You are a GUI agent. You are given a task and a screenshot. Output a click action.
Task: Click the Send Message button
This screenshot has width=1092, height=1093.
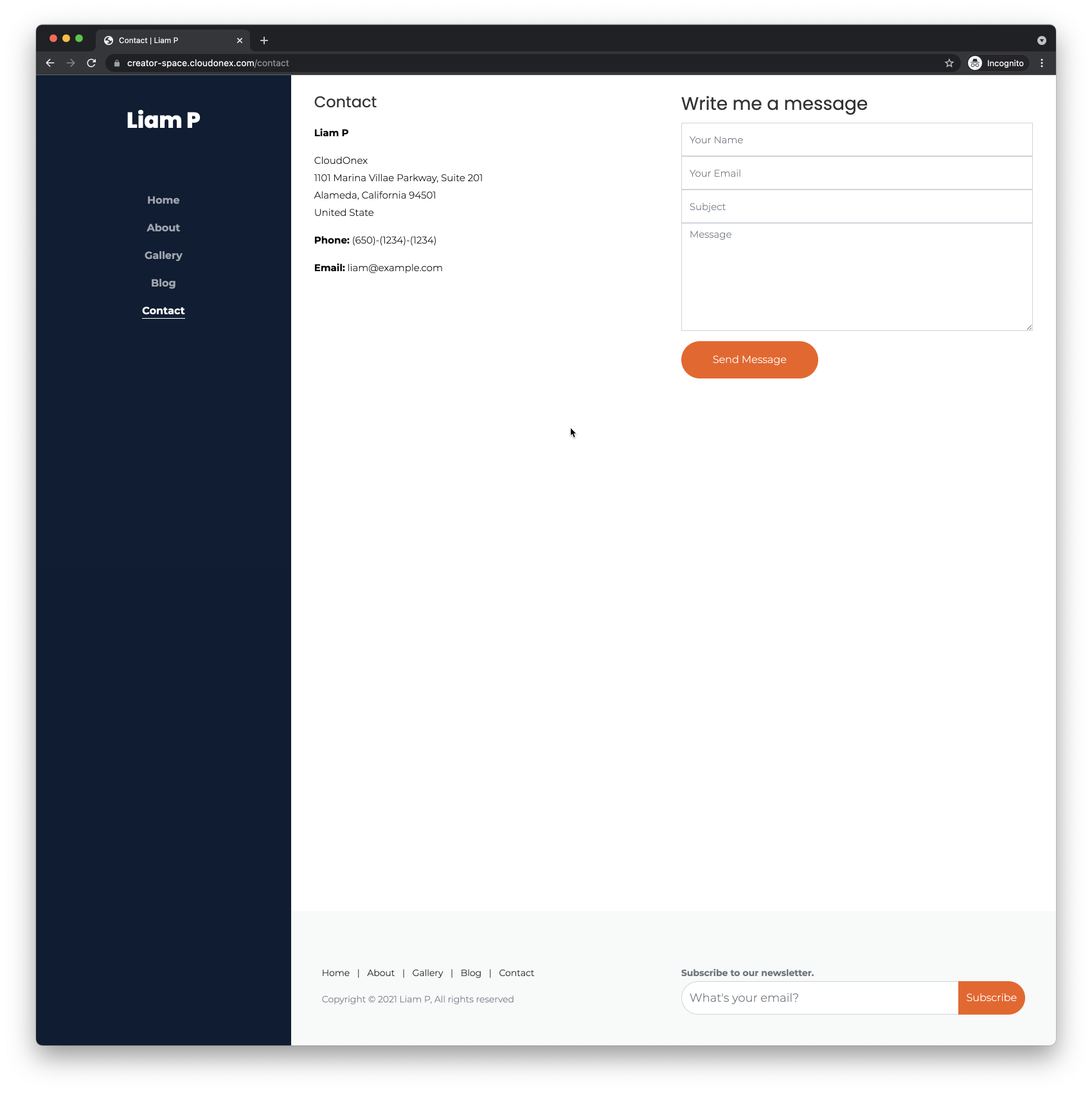point(749,360)
